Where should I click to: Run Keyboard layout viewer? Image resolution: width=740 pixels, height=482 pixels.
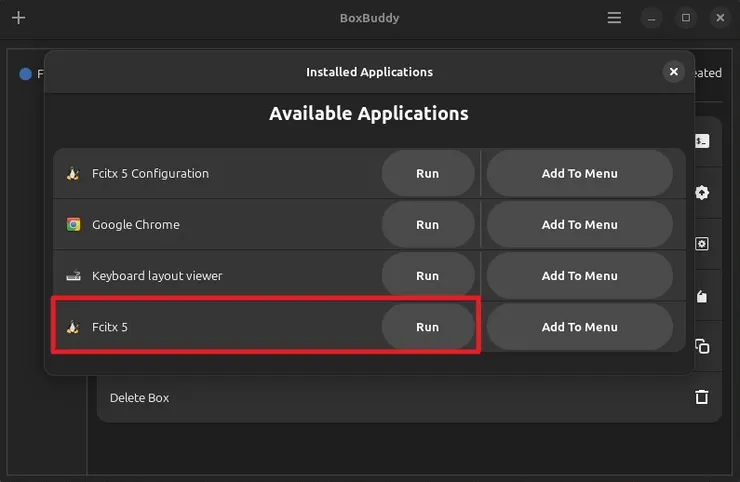point(428,276)
